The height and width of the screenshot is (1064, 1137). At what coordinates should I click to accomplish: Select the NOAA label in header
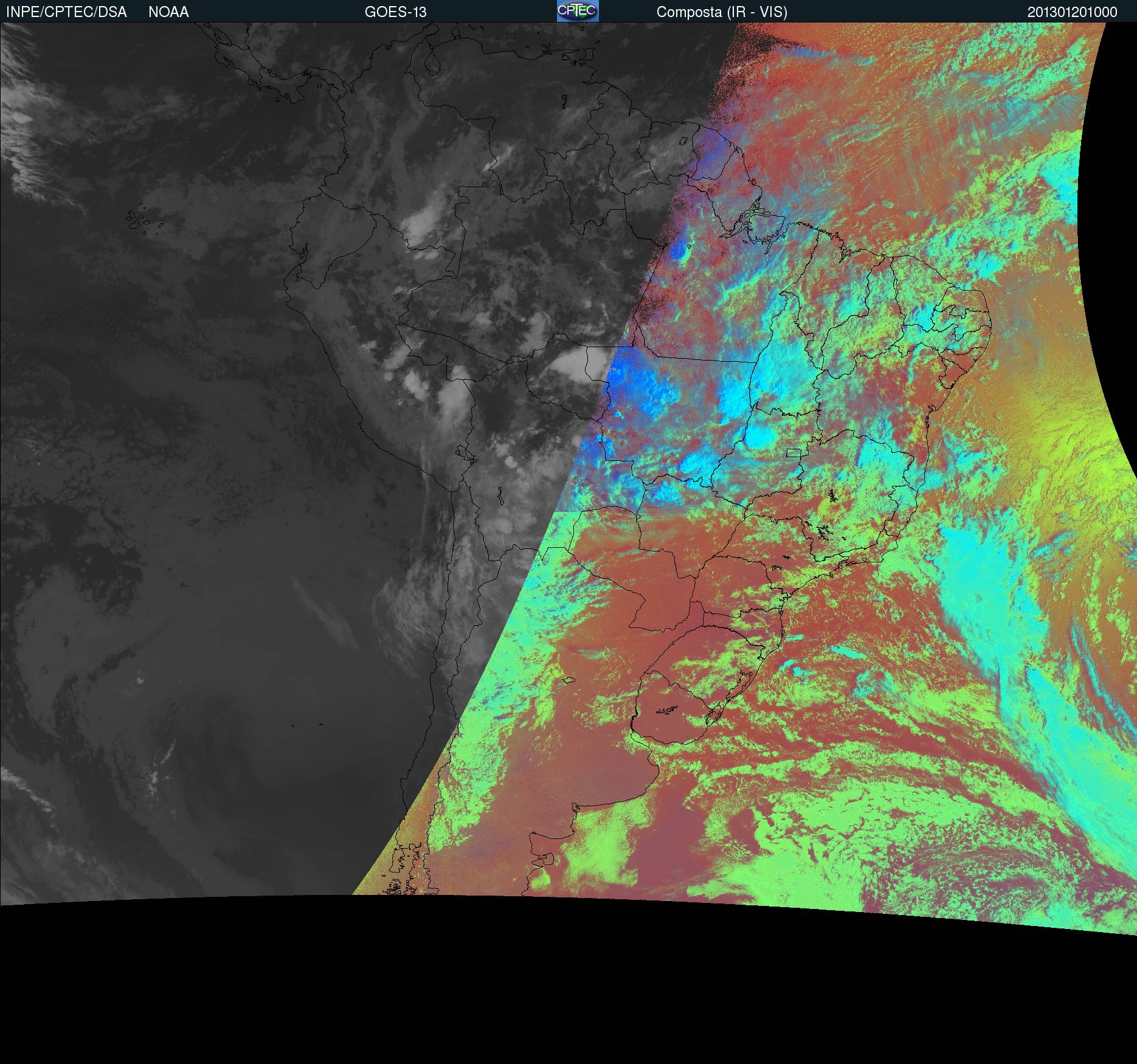(x=168, y=12)
